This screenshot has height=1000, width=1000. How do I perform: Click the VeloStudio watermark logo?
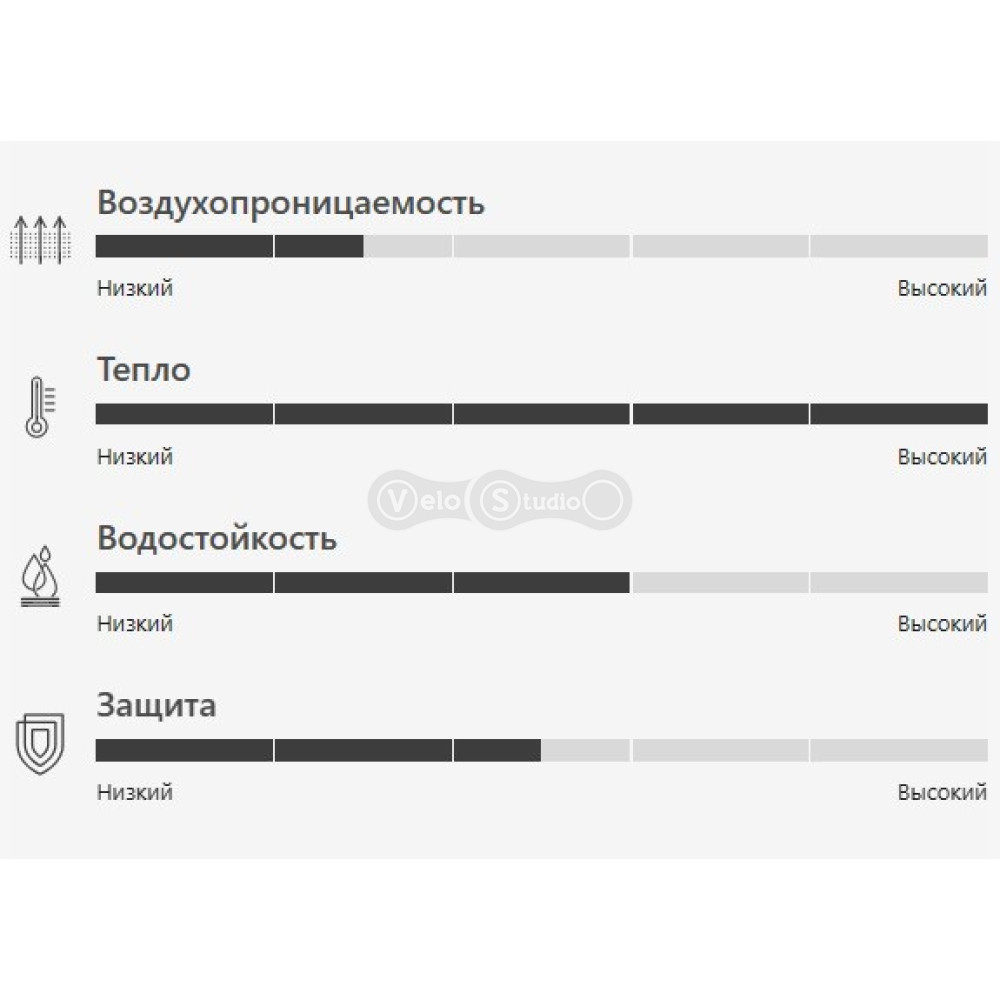point(499,500)
